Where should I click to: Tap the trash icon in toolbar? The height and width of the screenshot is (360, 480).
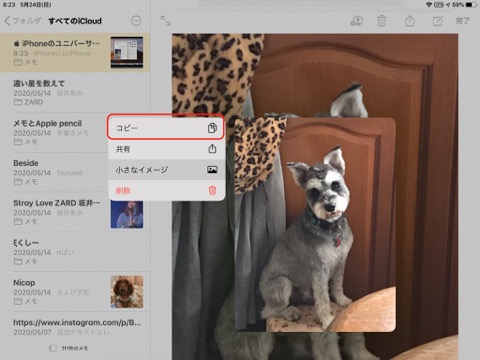pos(382,21)
